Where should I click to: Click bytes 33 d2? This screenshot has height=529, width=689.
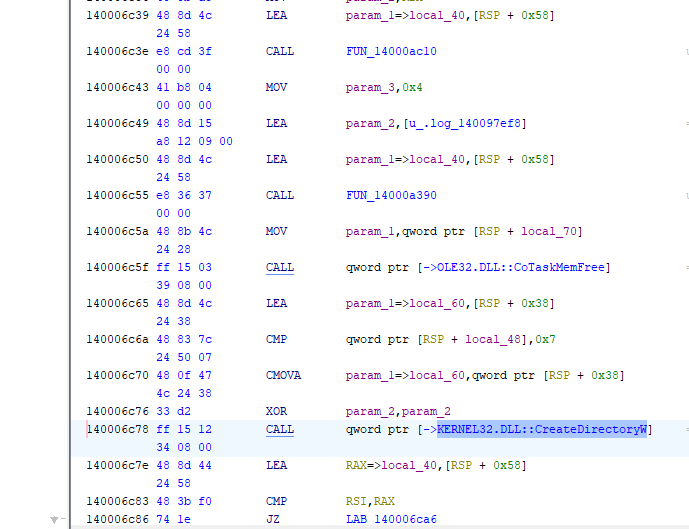point(173,411)
